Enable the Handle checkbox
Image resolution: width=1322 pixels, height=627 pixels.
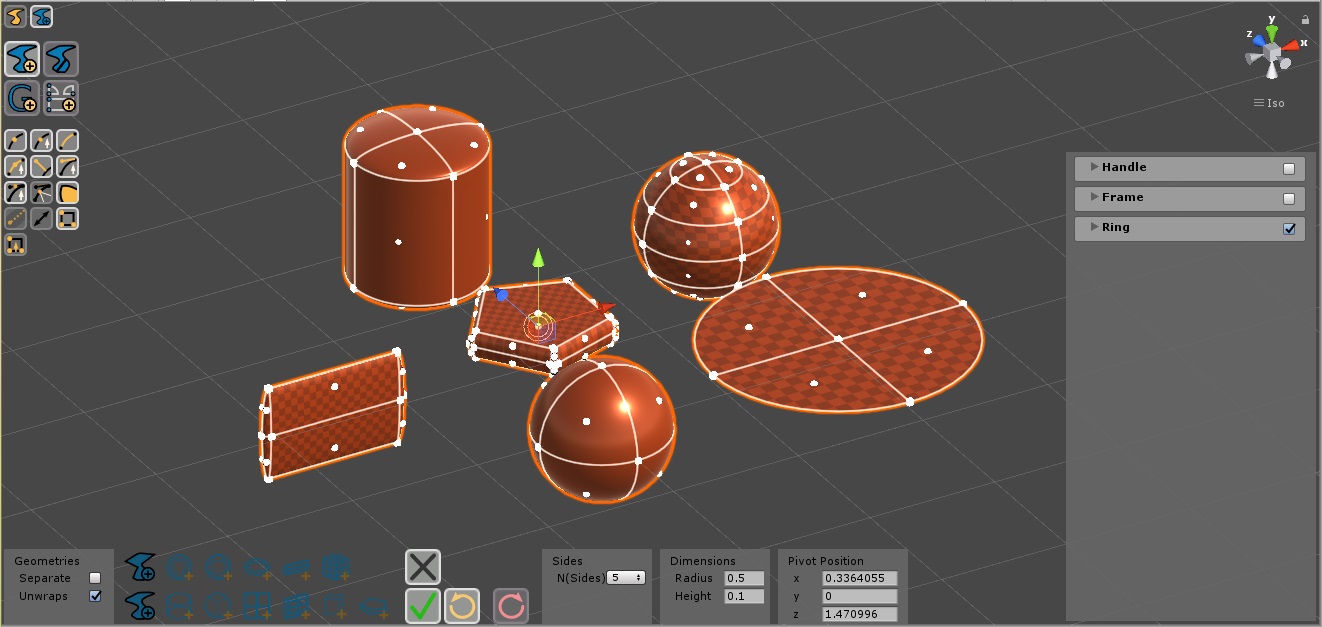click(x=1289, y=168)
